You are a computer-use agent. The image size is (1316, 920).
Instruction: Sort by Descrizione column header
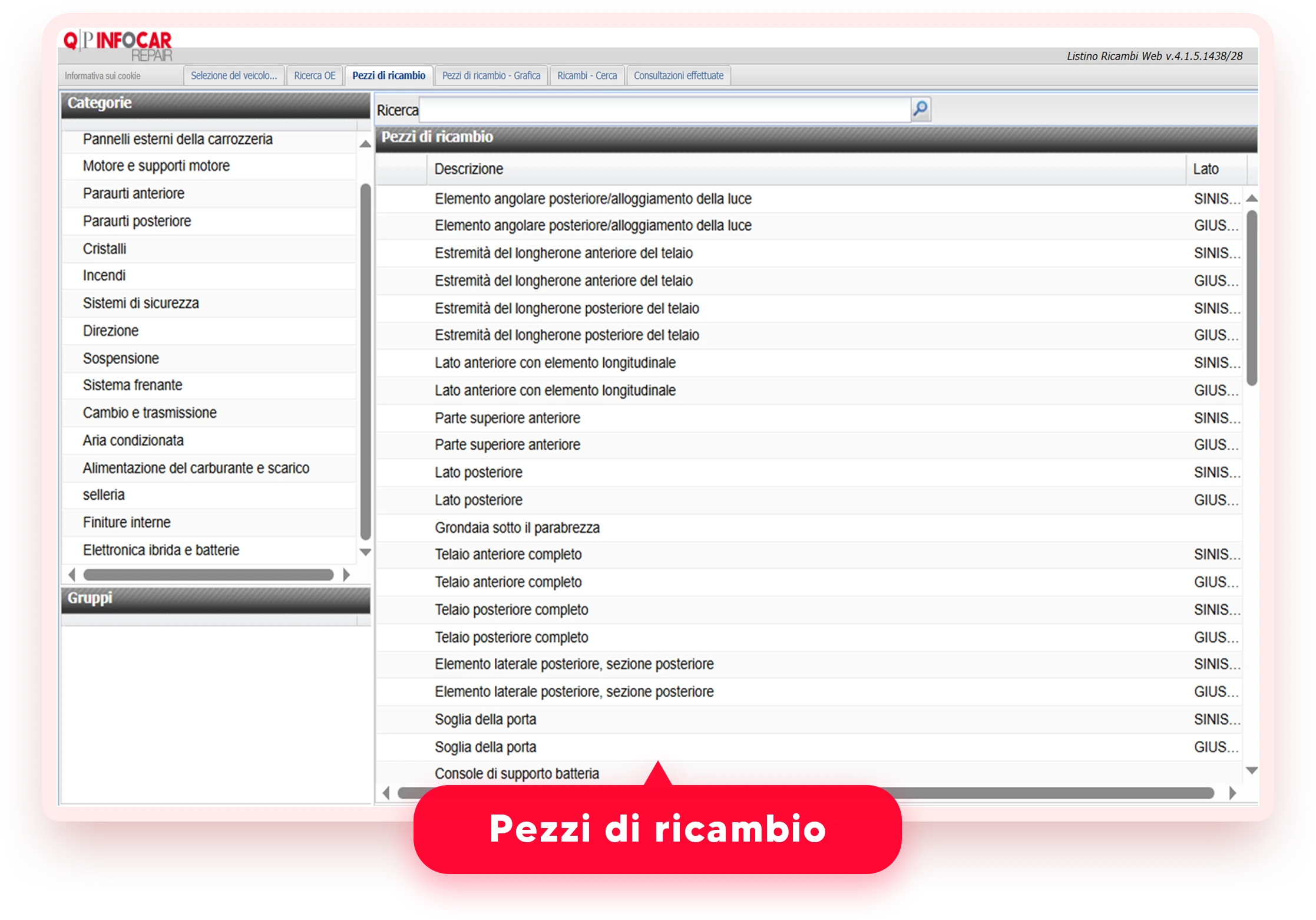806,170
